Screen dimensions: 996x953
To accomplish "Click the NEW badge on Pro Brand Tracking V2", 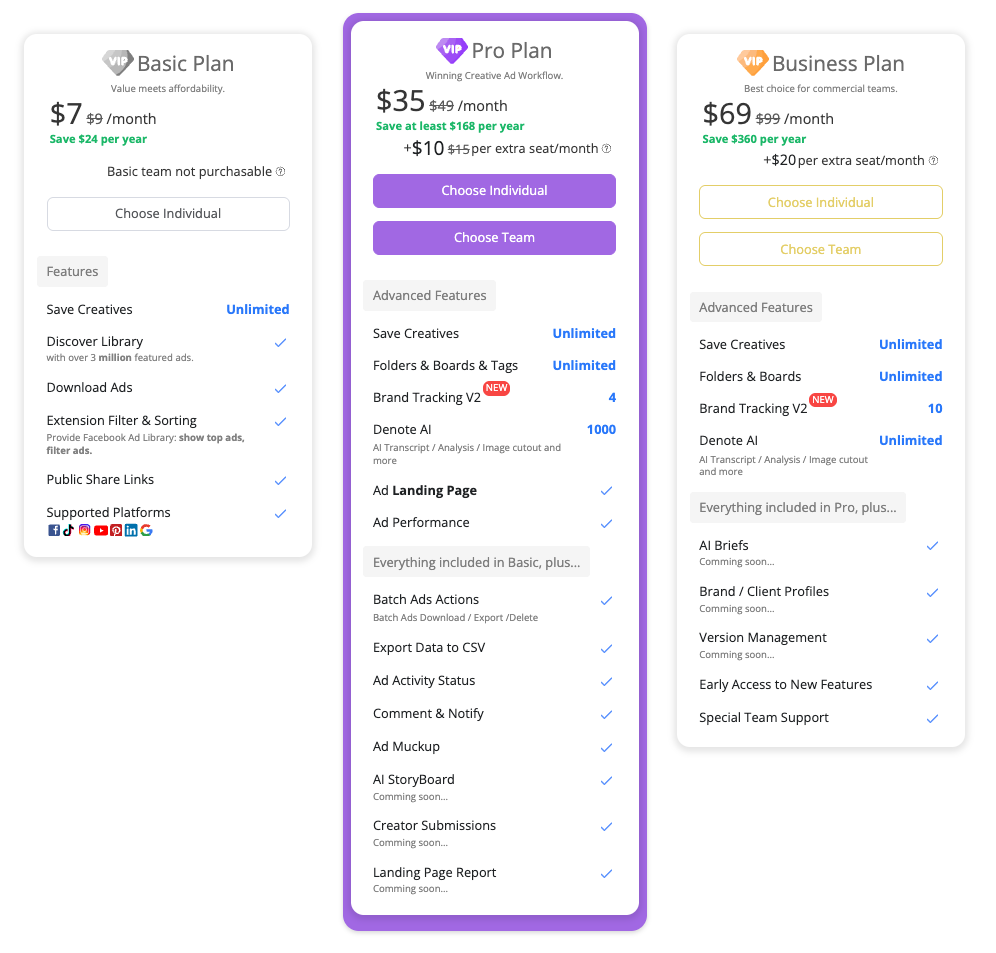I will click(x=496, y=388).
